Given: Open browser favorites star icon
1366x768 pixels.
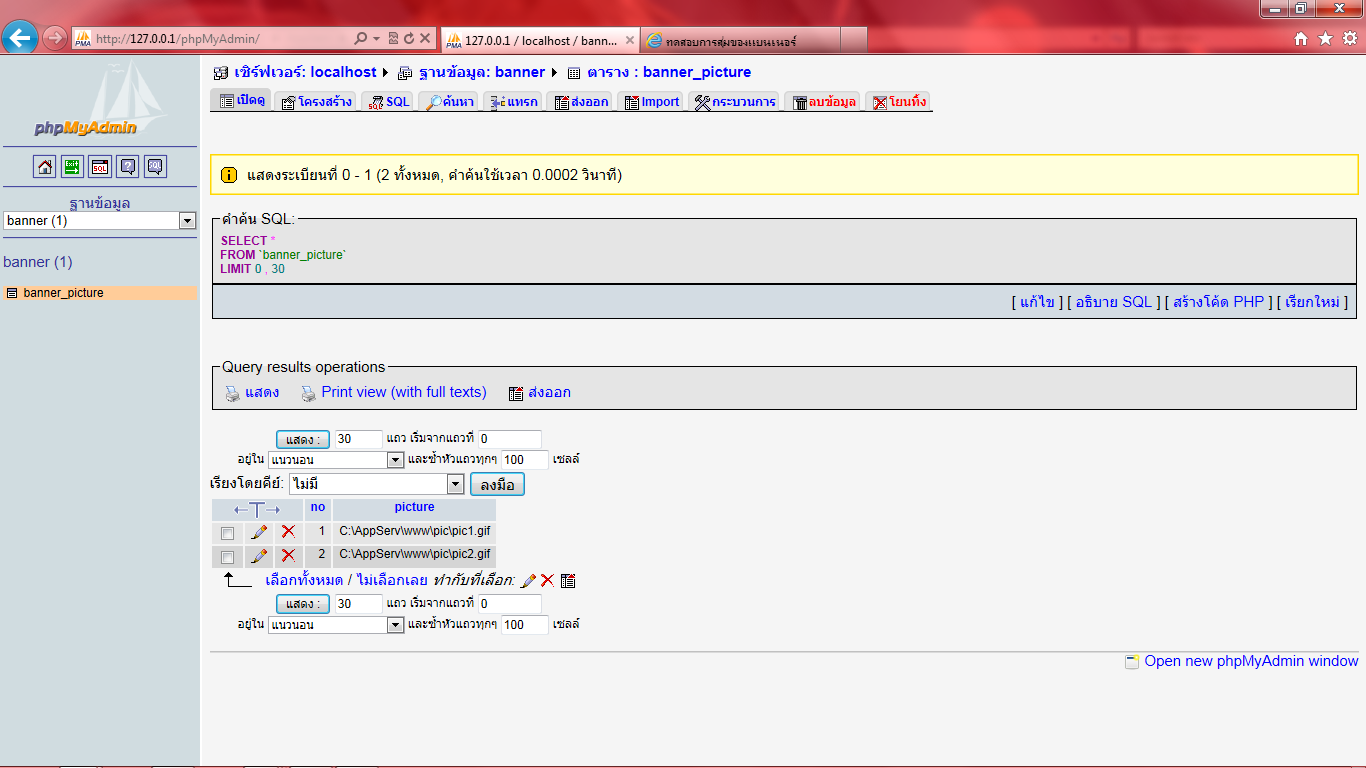Looking at the screenshot, I should [x=1325, y=39].
